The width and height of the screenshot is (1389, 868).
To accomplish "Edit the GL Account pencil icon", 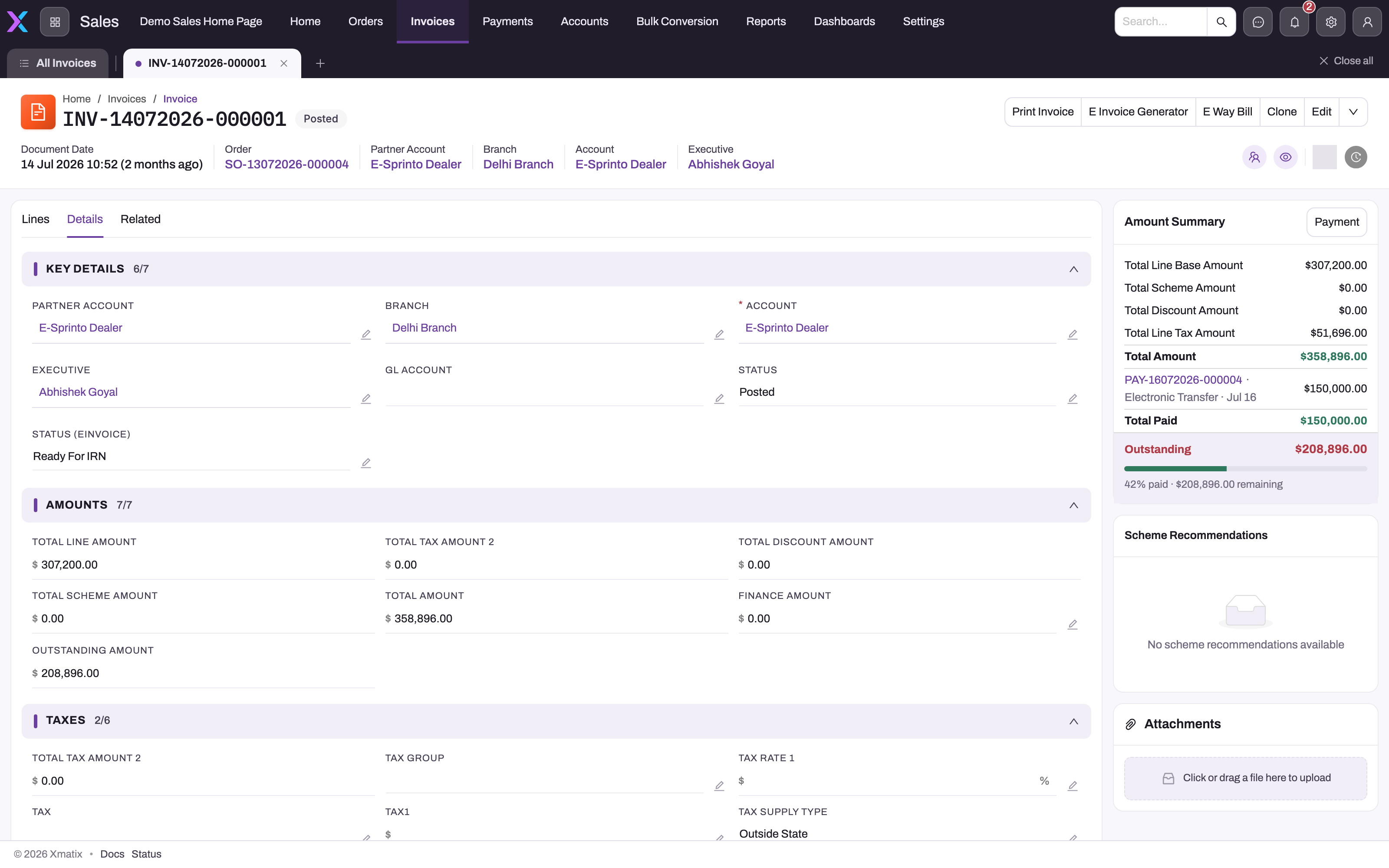I will pyautogui.click(x=719, y=399).
